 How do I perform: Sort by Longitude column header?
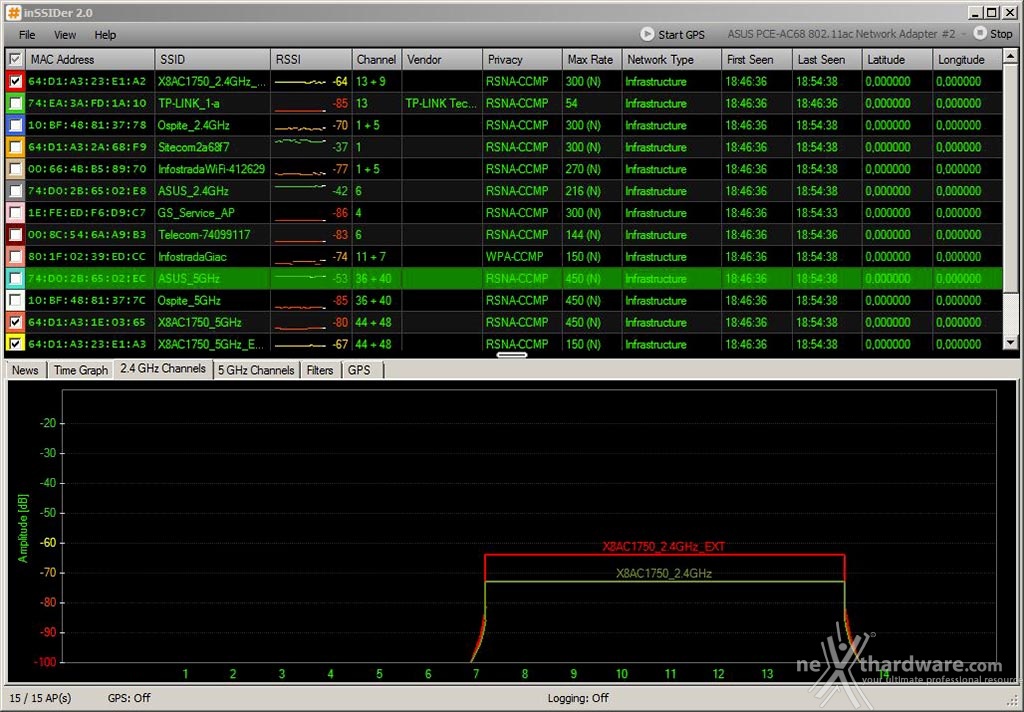pos(967,59)
